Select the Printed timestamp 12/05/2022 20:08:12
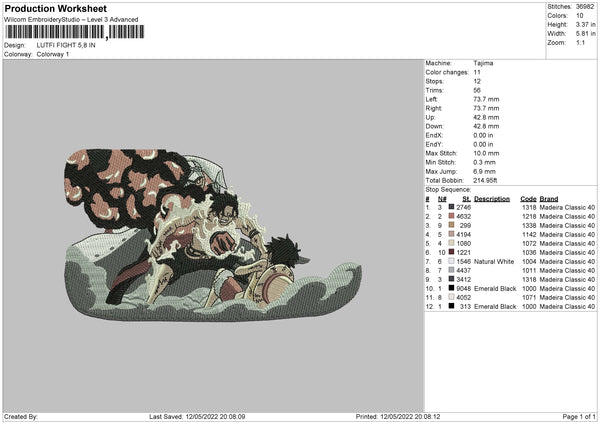Image resolution: width=600 pixels, height=424 pixels. (x=410, y=416)
